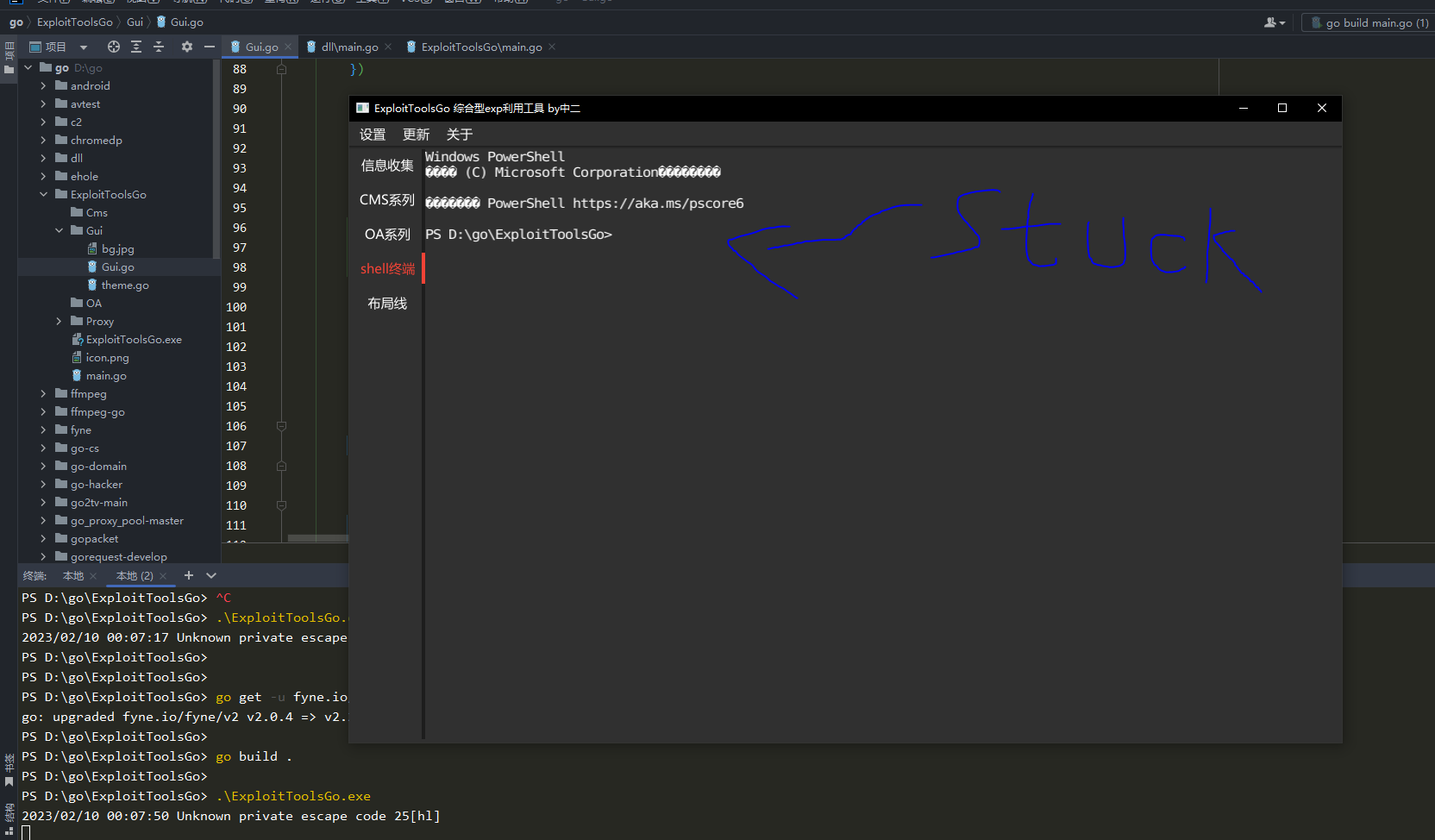The width and height of the screenshot is (1435, 840).
Task: Open icon.png in the project tree
Action: point(107,357)
